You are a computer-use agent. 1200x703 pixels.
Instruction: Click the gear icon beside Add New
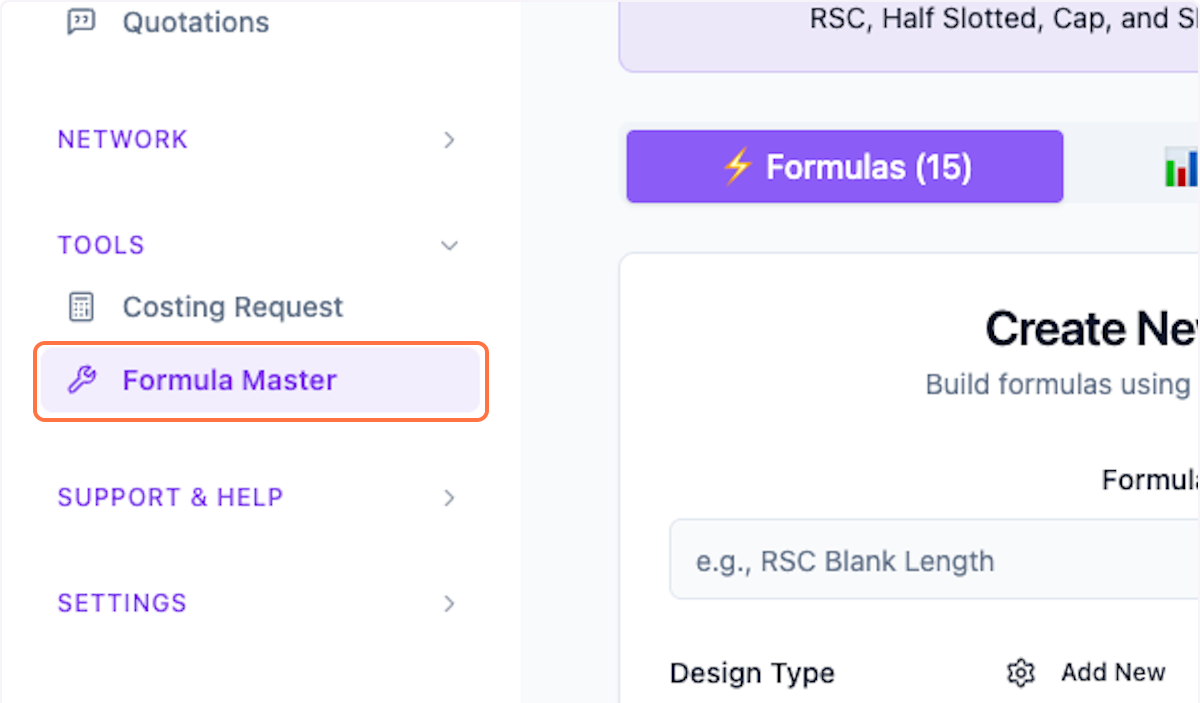[1020, 673]
